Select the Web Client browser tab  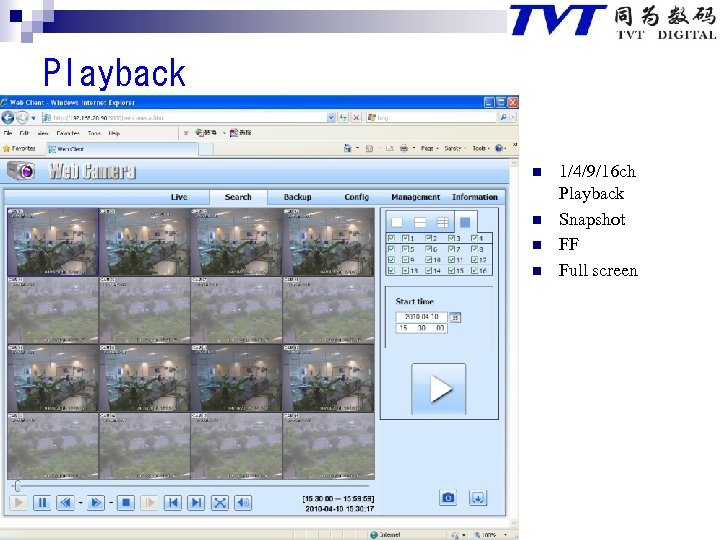122,149
